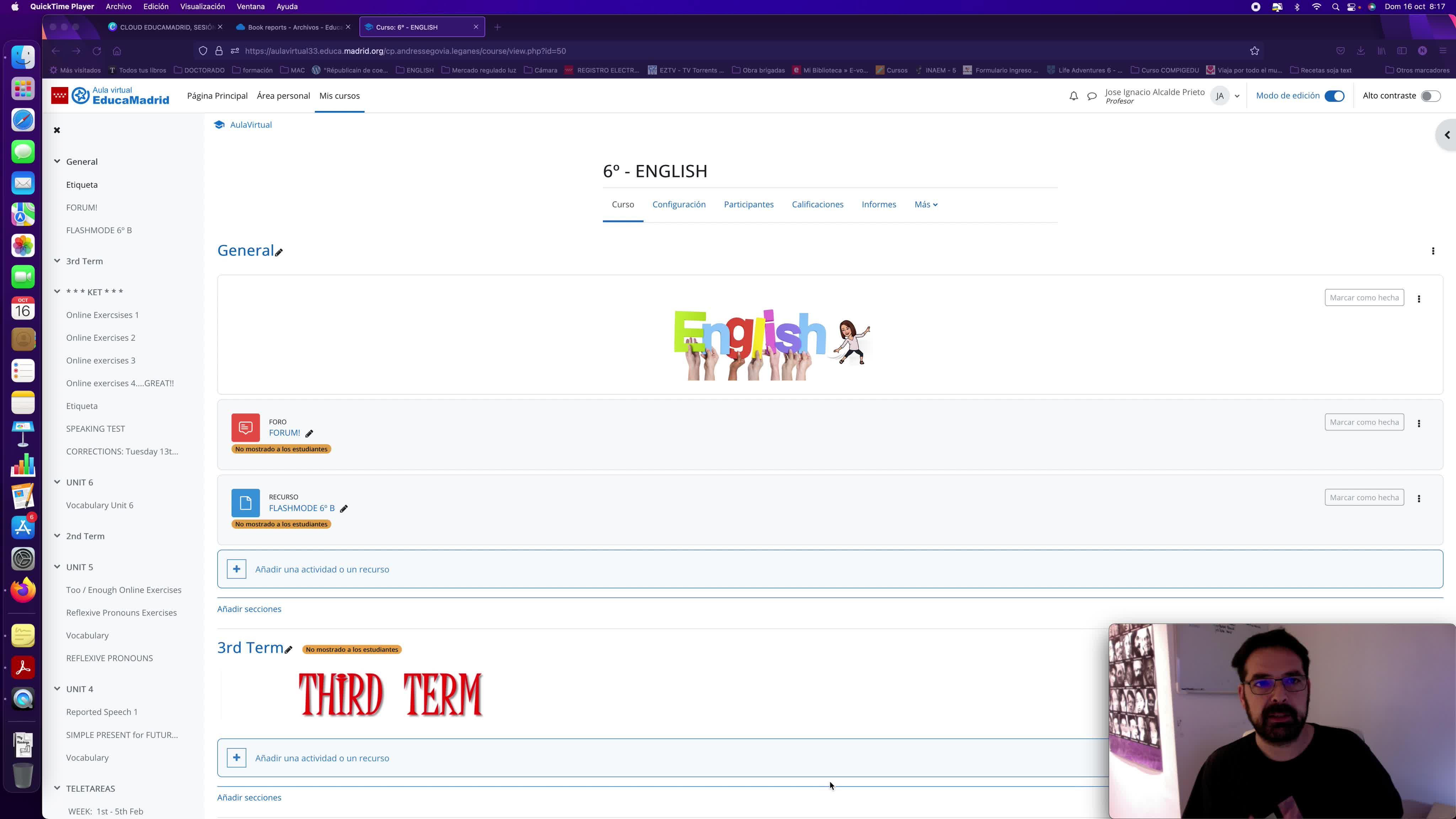The height and width of the screenshot is (819, 1456).
Task: Edit General section name with pencil icon
Action: (279, 253)
